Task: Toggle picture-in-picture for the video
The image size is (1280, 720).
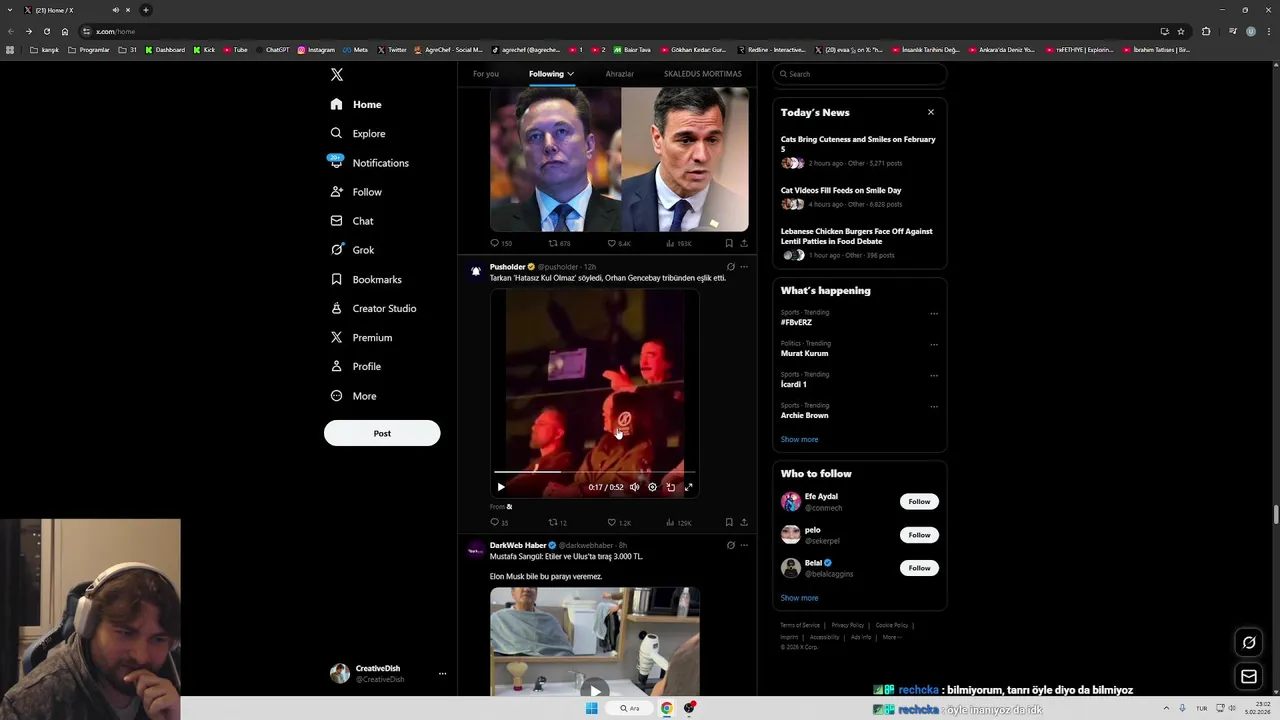Action: (x=670, y=487)
